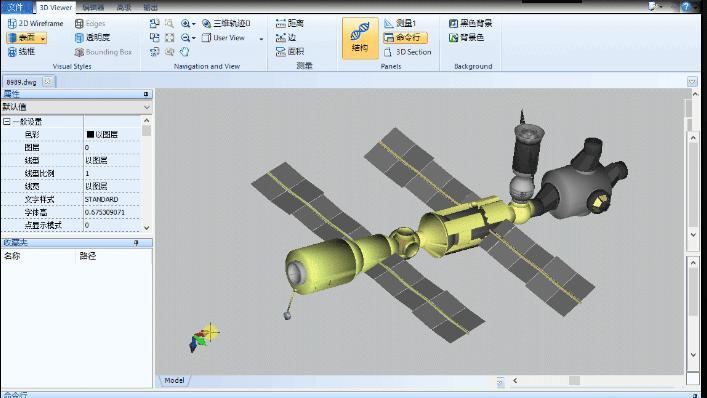
Task: Start the 3D orbit tool
Action: point(226,23)
